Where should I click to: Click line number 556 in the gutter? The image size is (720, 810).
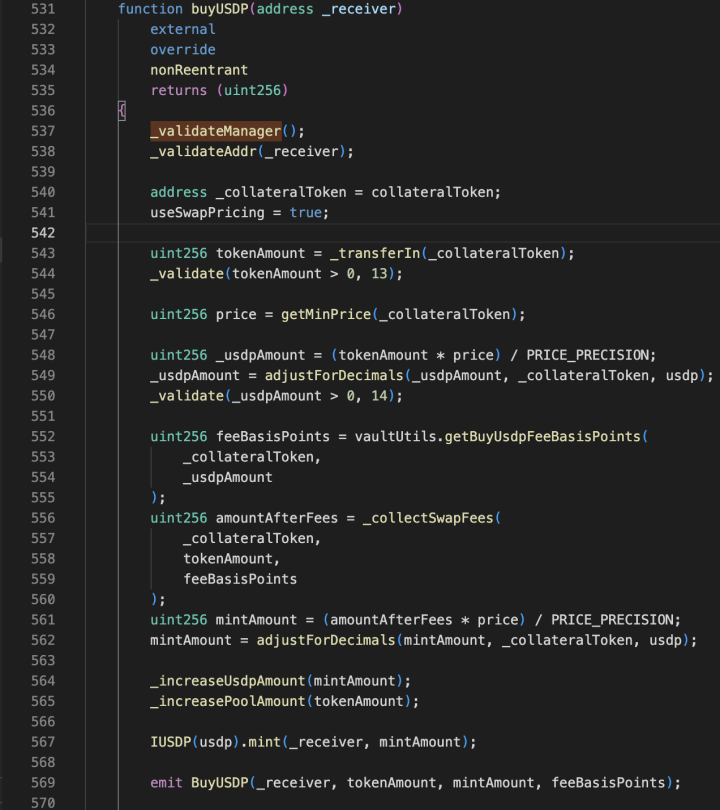coord(43,518)
